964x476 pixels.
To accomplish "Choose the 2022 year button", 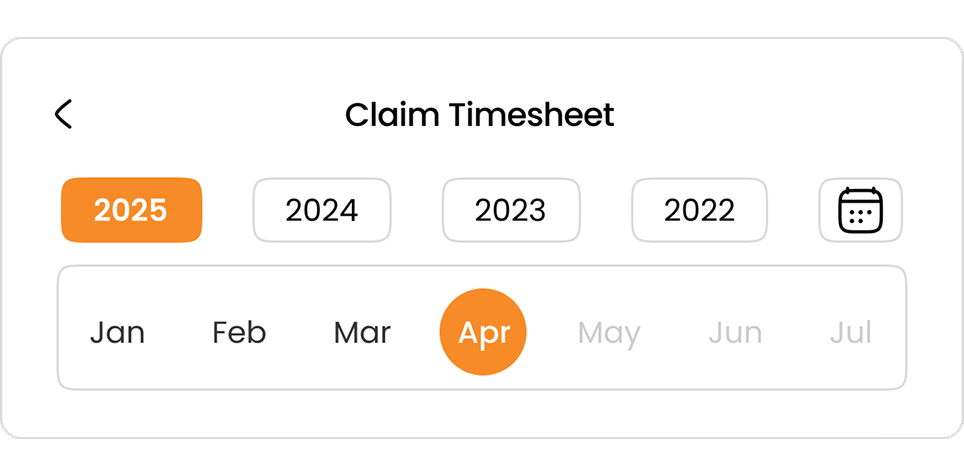I will (x=700, y=210).
